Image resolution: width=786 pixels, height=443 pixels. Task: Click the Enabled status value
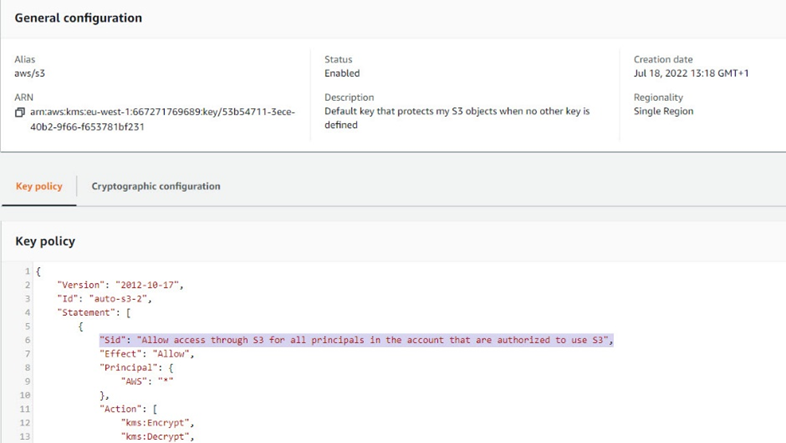click(x=342, y=74)
